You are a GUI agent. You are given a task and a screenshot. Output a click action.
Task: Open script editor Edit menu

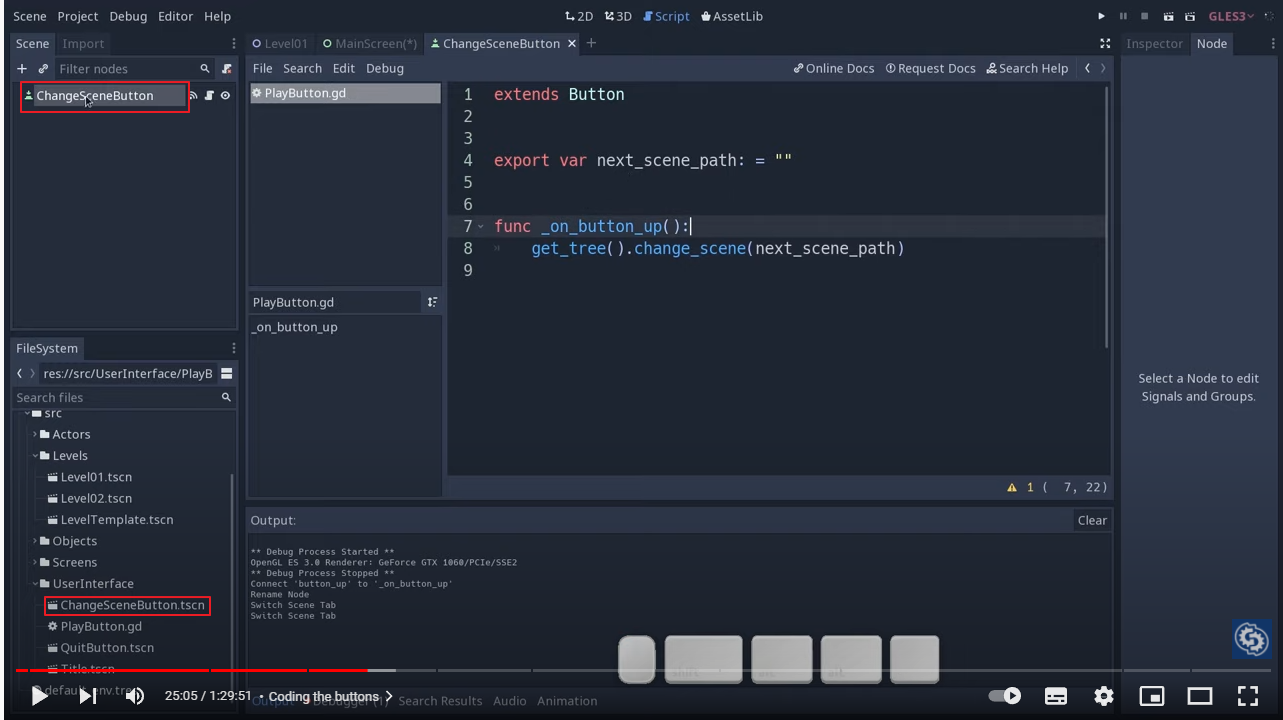[x=344, y=69]
